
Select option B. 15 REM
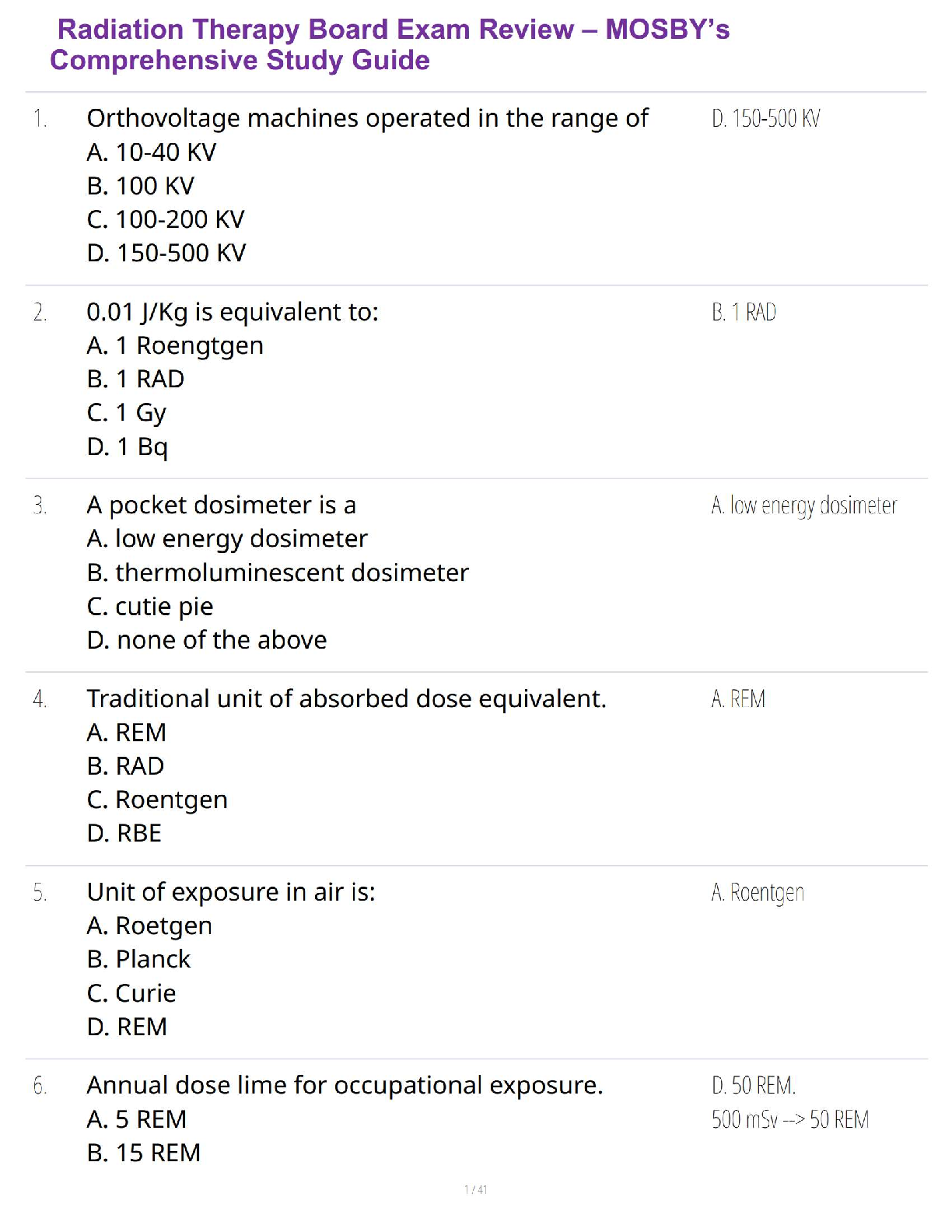tap(144, 1153)
